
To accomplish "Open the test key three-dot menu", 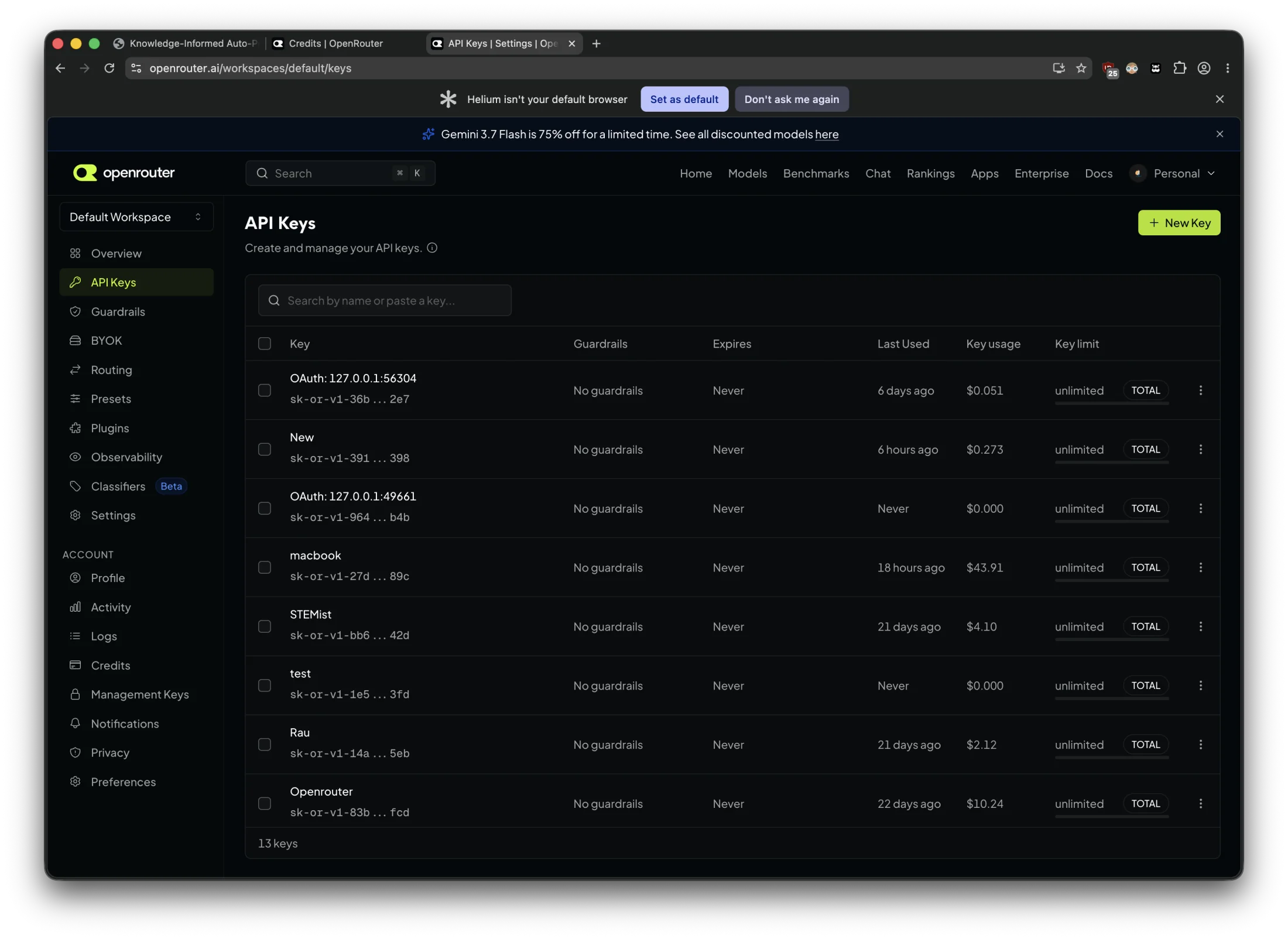I will (1200, 686).
